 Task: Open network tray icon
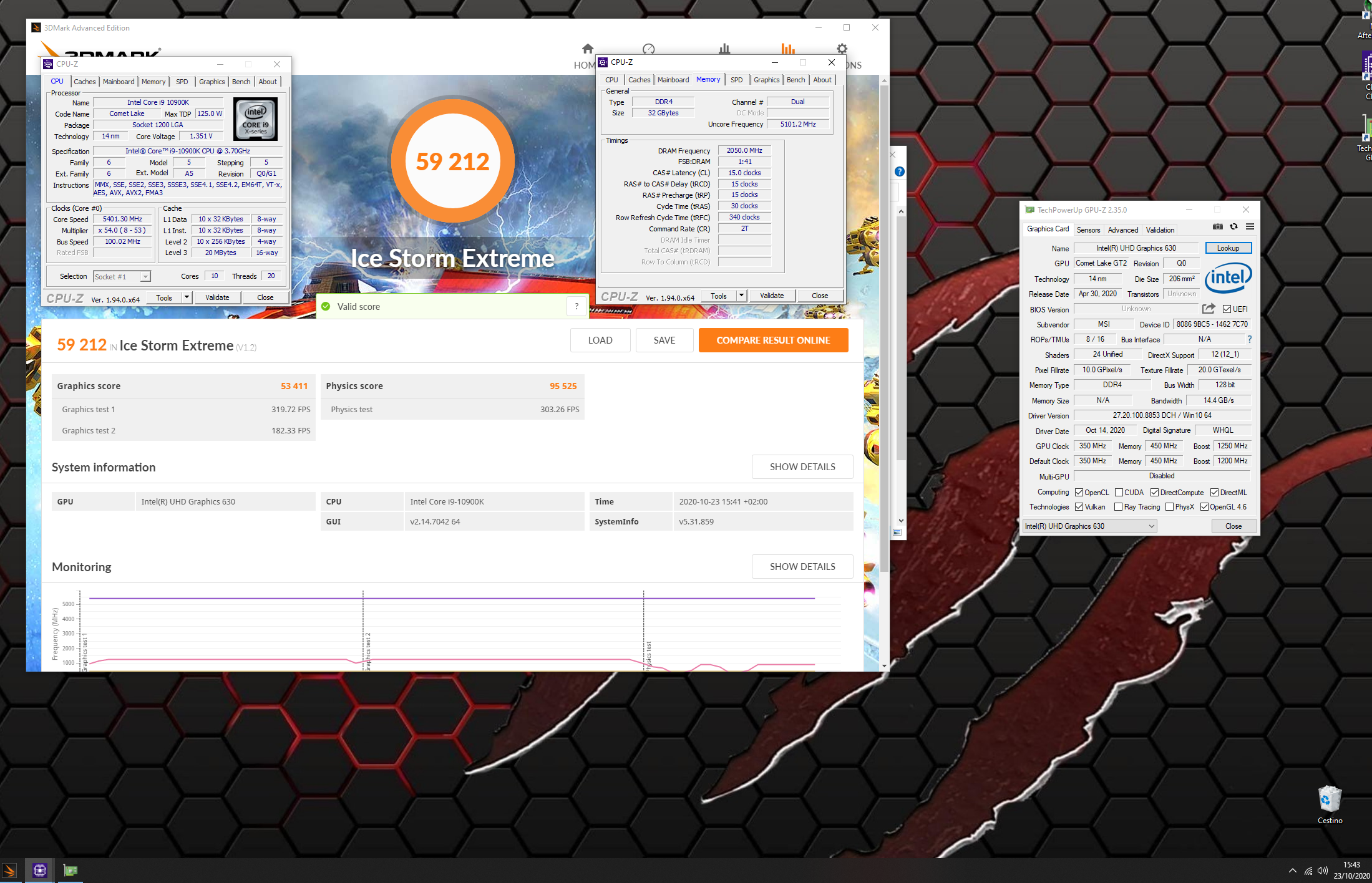[x=1308, y=871]
